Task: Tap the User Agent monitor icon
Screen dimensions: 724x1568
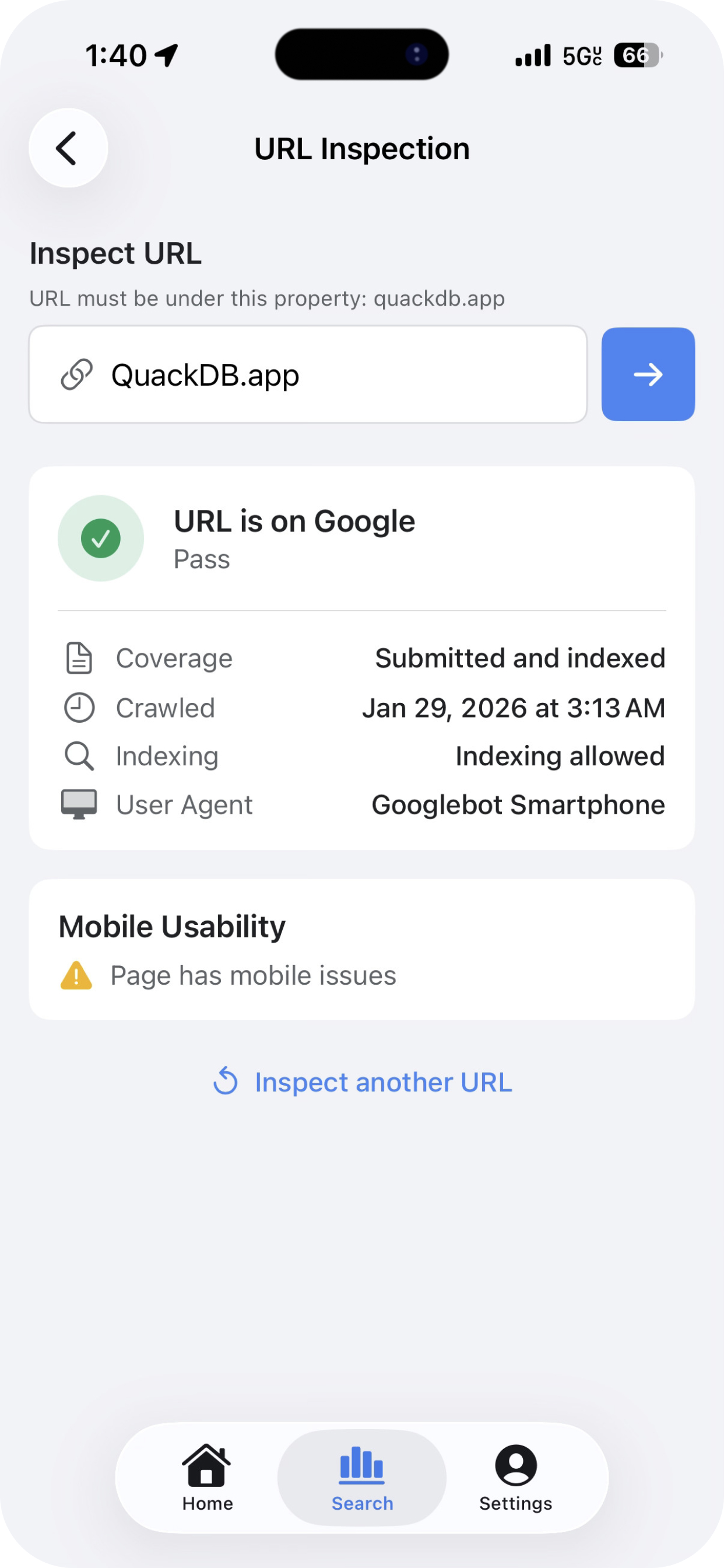Action: [79, 804]
